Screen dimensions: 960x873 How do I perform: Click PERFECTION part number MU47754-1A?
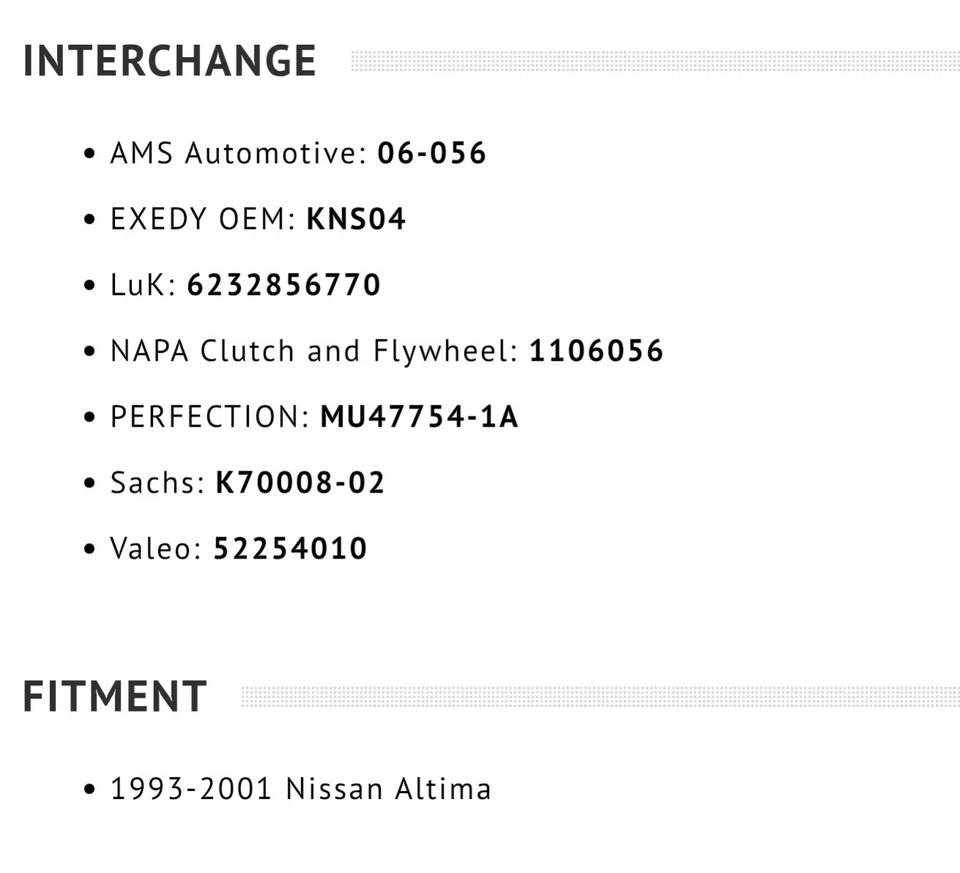point(419,417)
